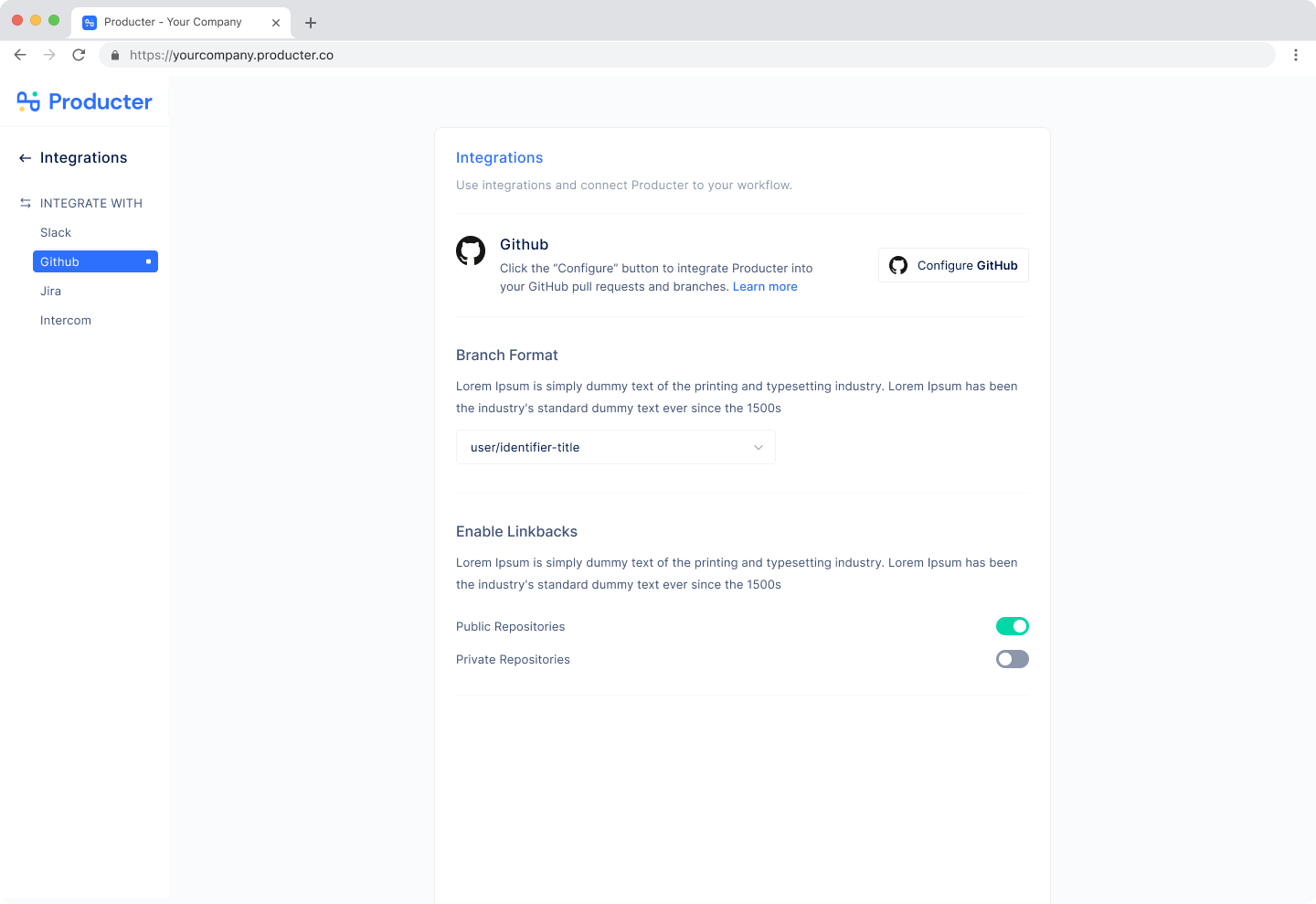Click the Integrate With swap-arrows icon
This screenshot has height=904, width=1316.
[x=26, y=203]
